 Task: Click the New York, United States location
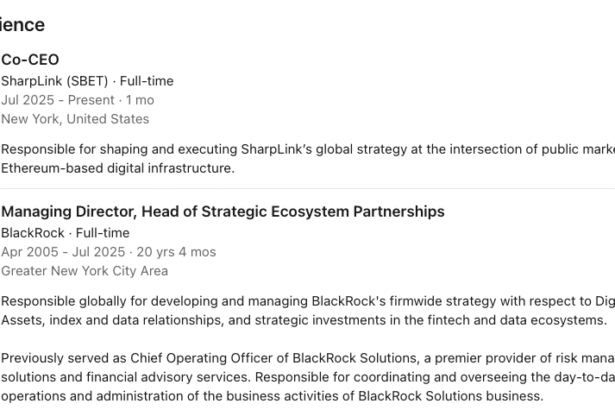(75, 119)
